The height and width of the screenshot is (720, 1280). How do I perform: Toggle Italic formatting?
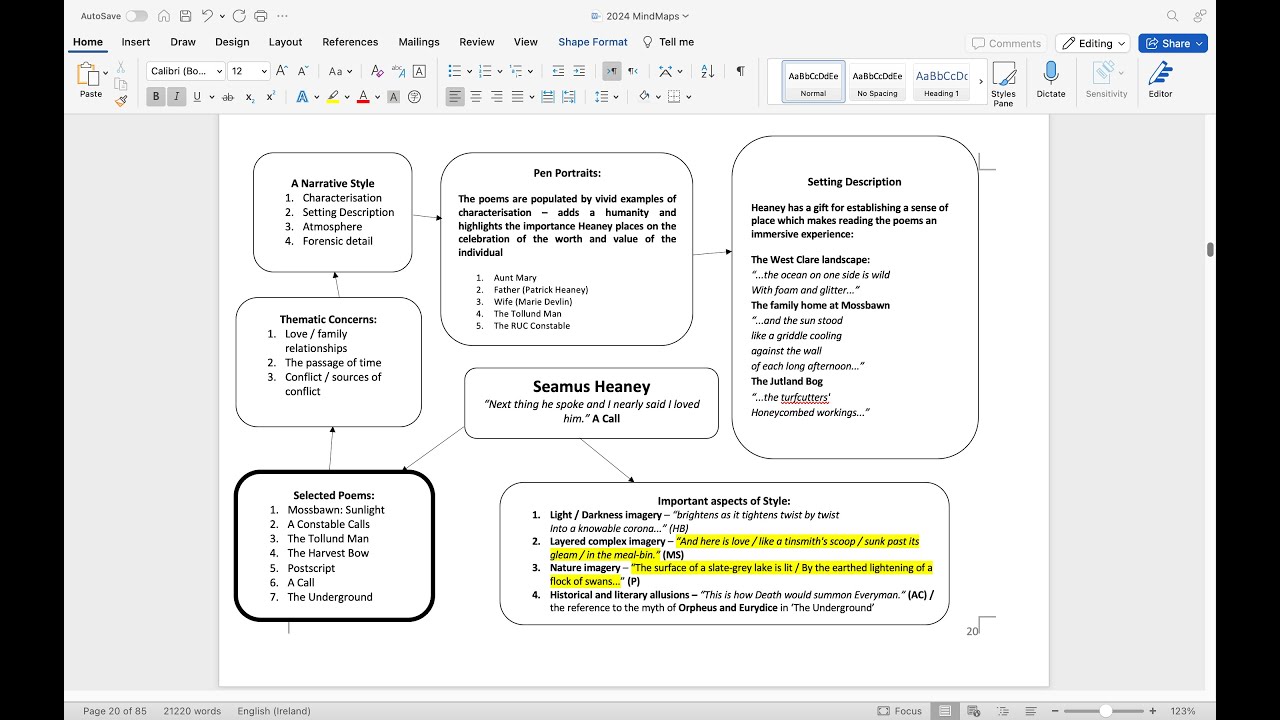click(x=177, y=97)
